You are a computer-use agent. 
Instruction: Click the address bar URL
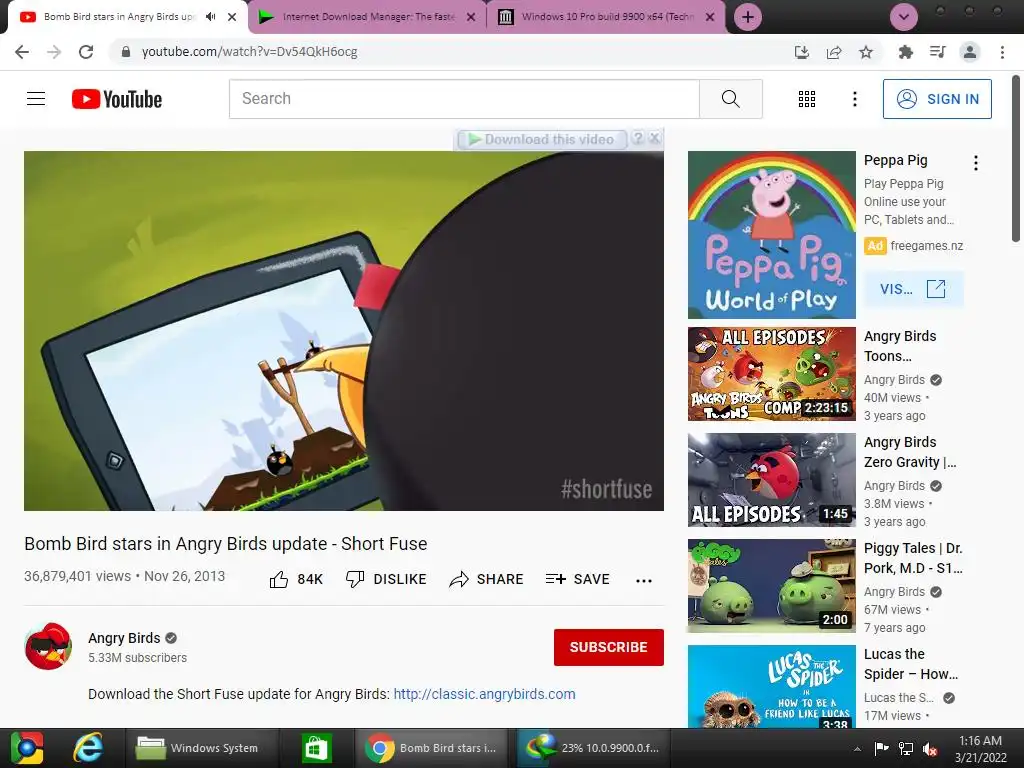249,52
